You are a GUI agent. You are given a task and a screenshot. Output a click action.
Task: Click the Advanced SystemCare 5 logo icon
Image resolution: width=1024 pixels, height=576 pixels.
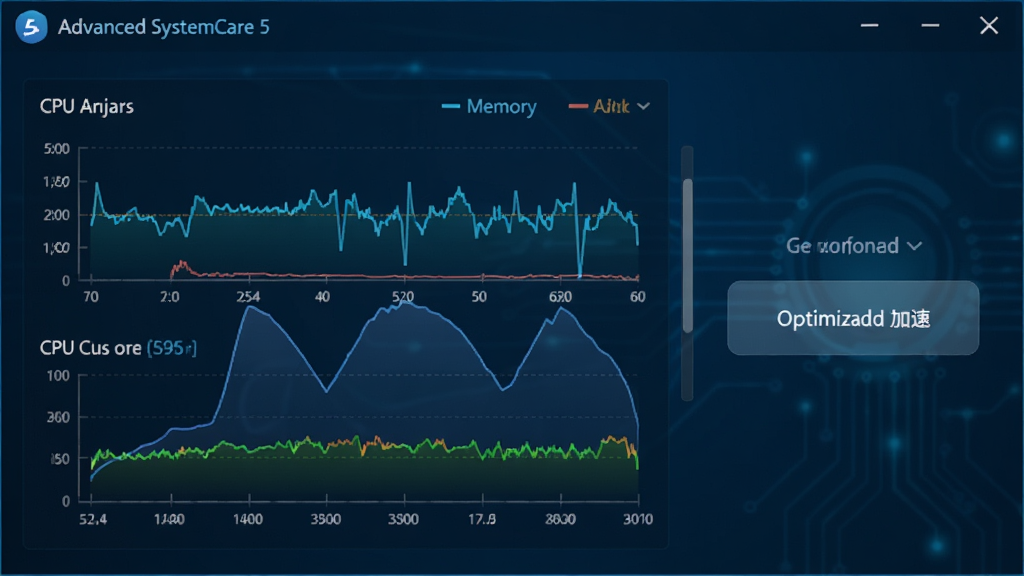pyautogui.click(x=31, y=27)
